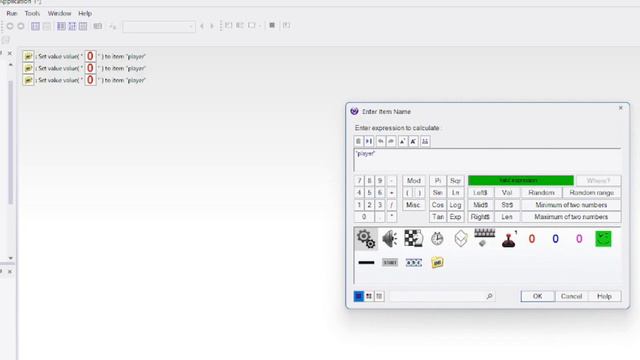Insert the Right$ string function

point(480,217)
